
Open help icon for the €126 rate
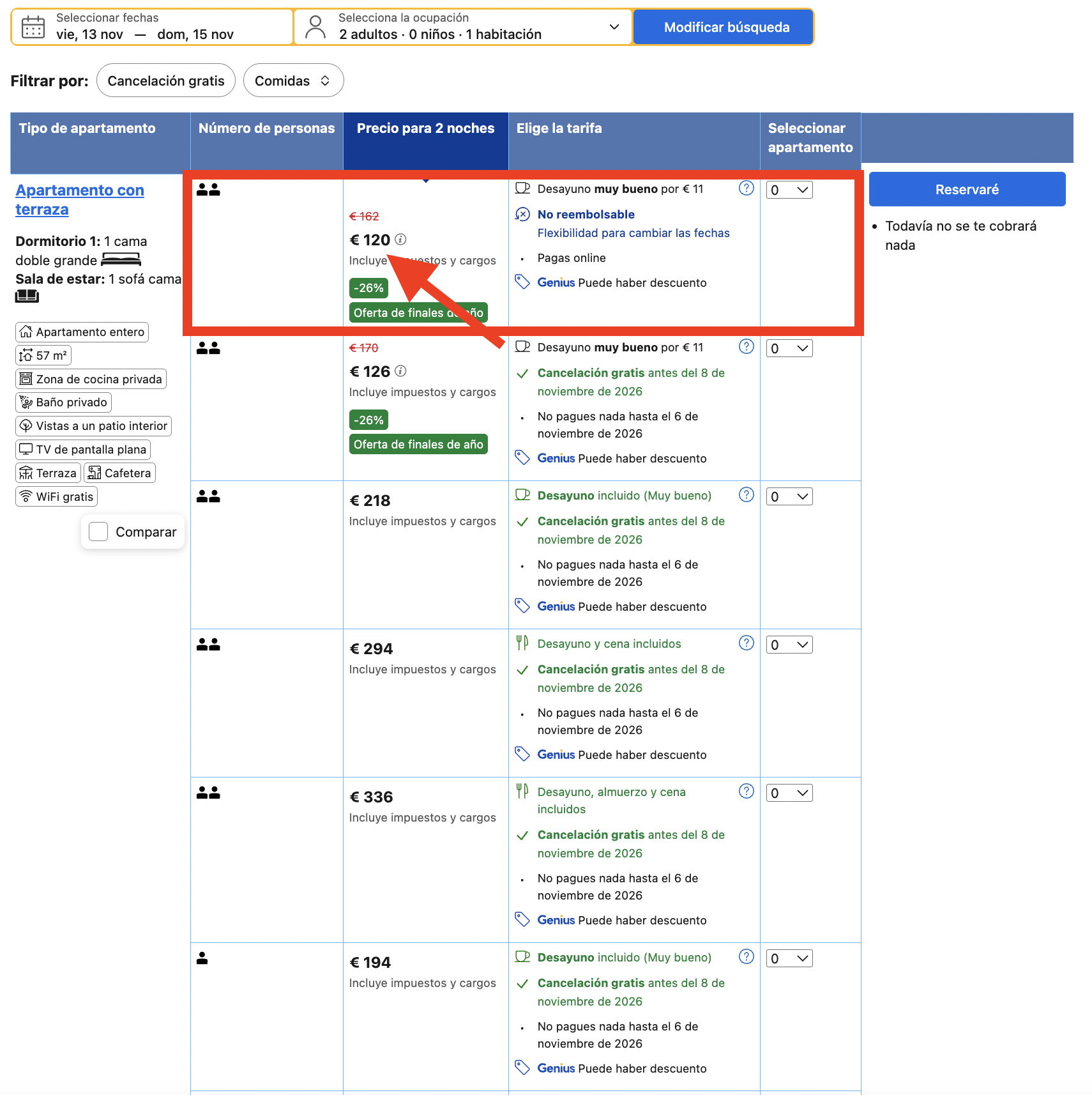746,347
